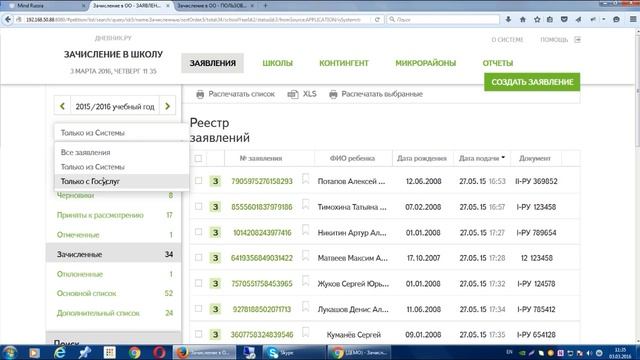640x360 pixels.
Task: Open the ШКОЛЫ tab
Action: click(278, 63)
